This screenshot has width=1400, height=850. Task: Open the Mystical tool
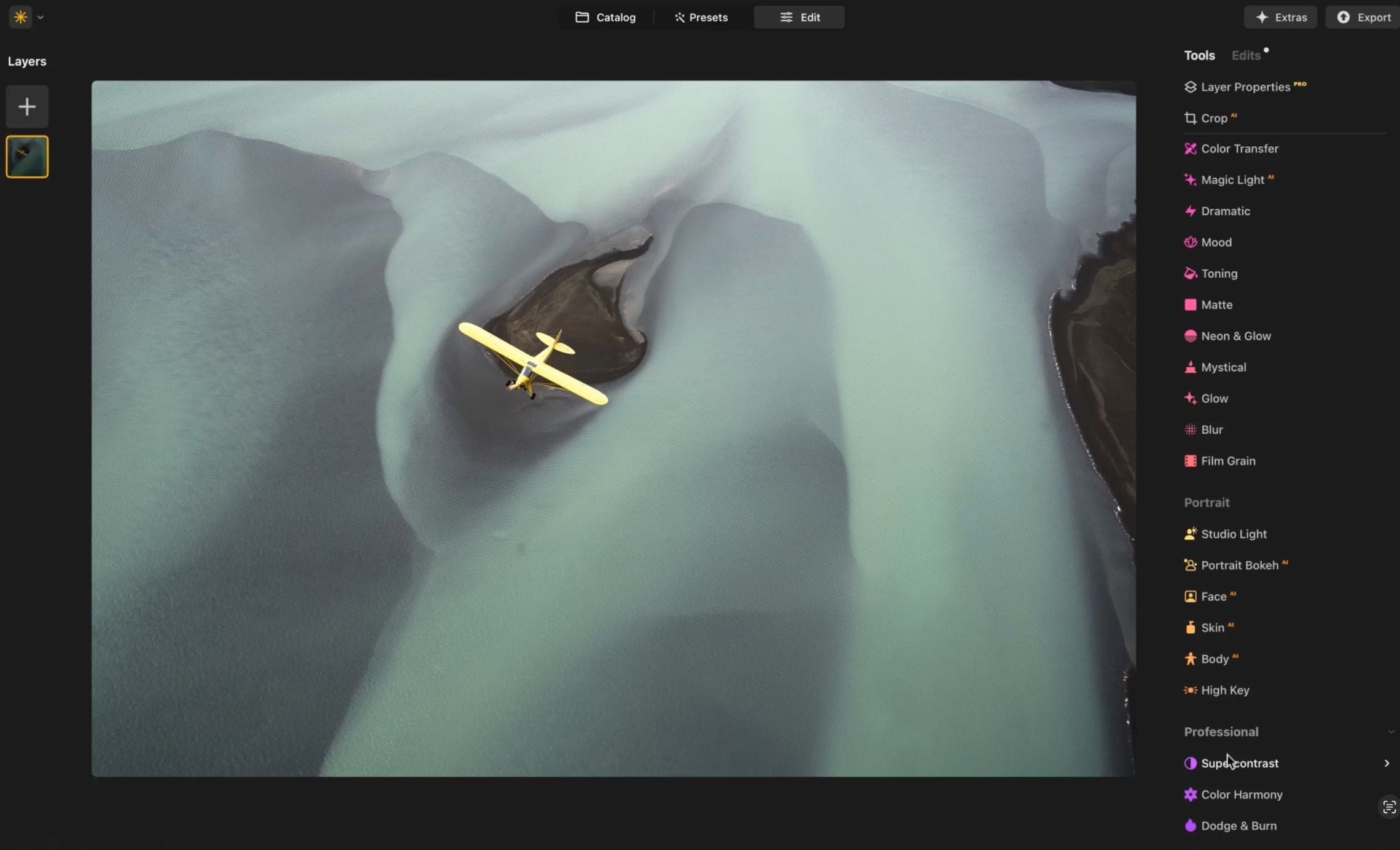(x=1215, y=367)
